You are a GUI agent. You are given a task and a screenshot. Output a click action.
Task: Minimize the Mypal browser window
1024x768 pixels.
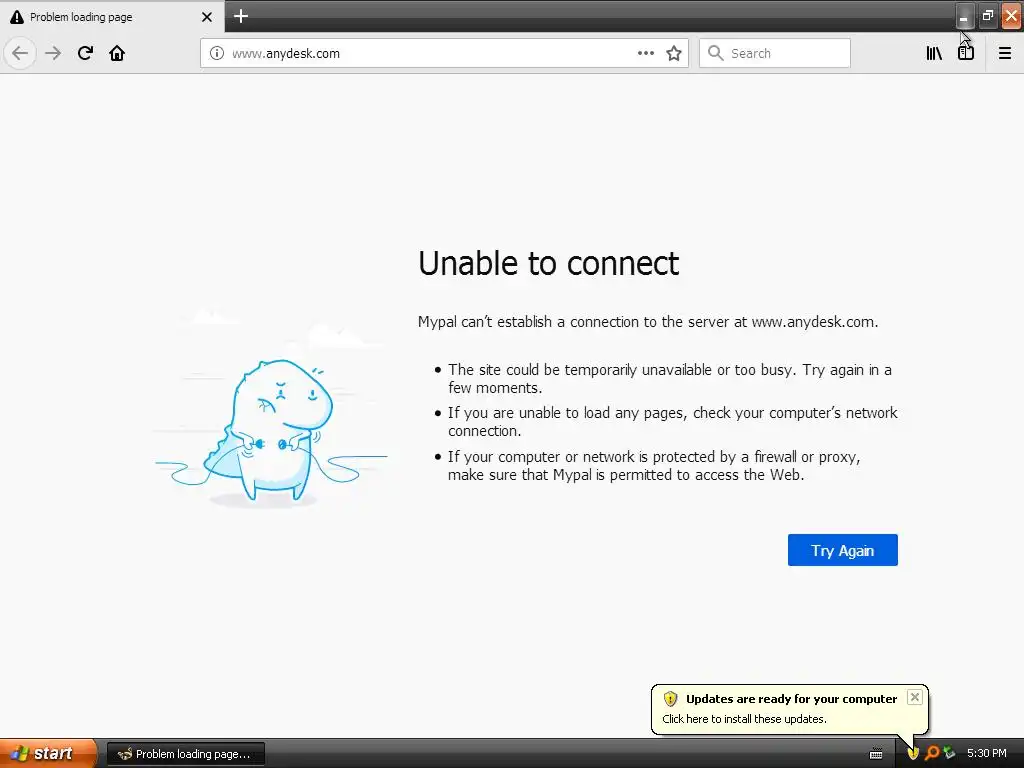click(x=964, y=16)
